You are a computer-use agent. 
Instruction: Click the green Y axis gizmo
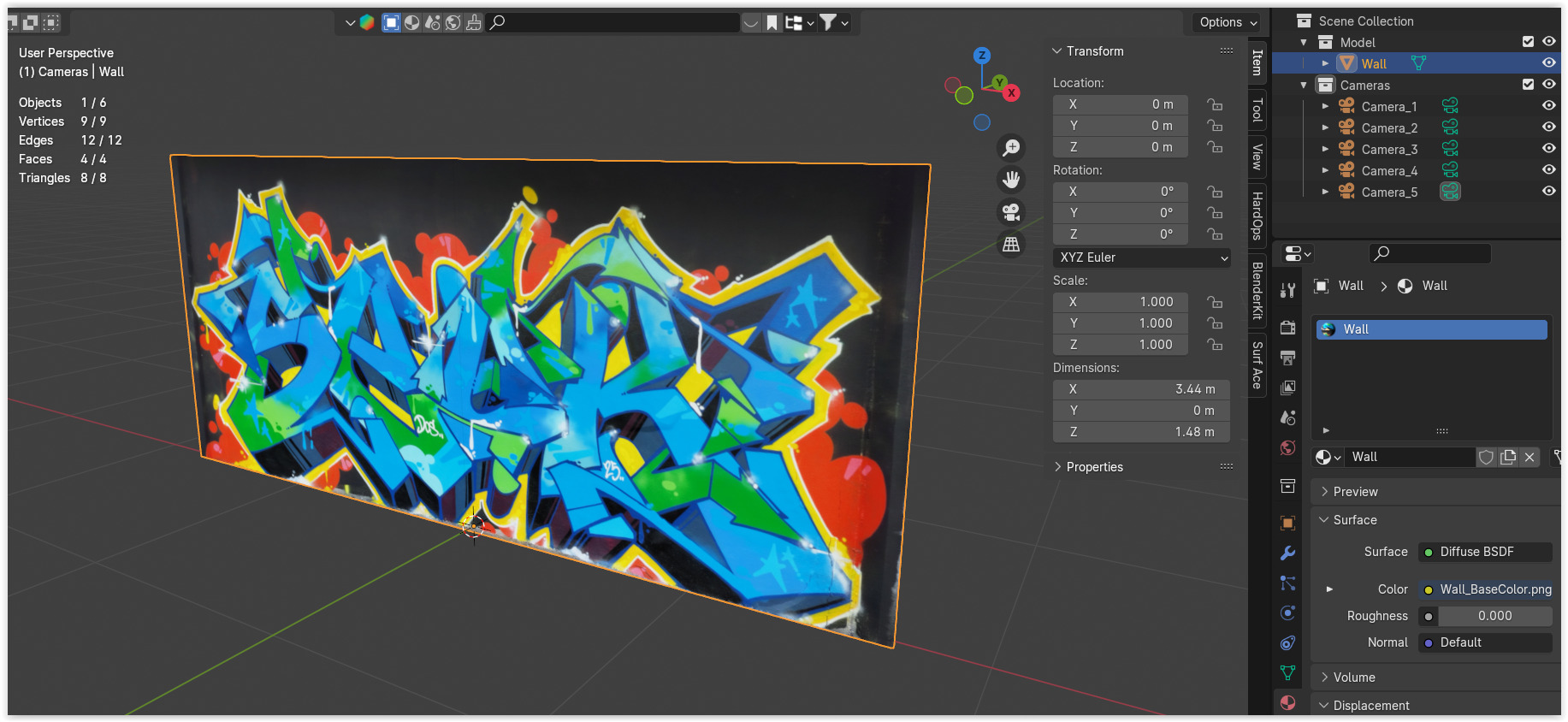[999, 82]
